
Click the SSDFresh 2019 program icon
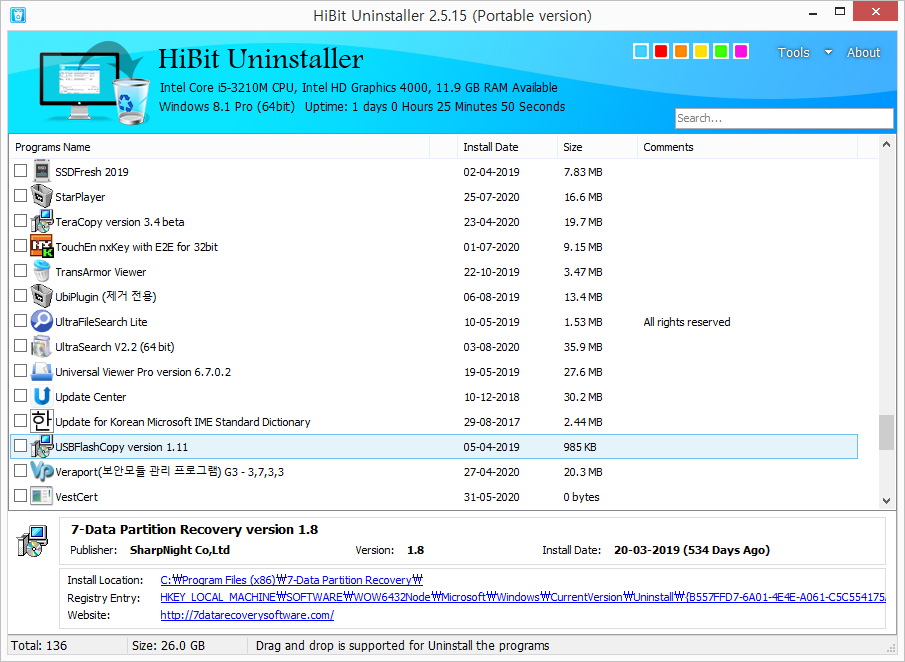point(42,171)
